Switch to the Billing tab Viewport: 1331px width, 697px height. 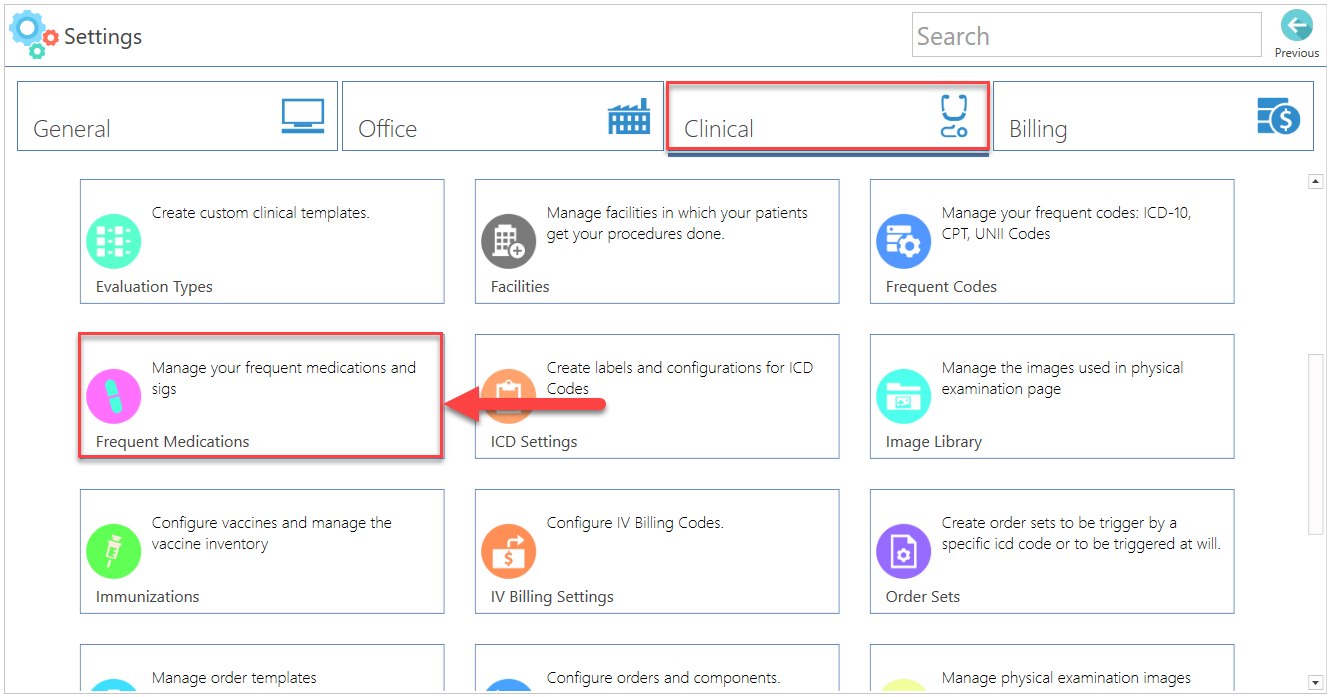coord(1153,116)
